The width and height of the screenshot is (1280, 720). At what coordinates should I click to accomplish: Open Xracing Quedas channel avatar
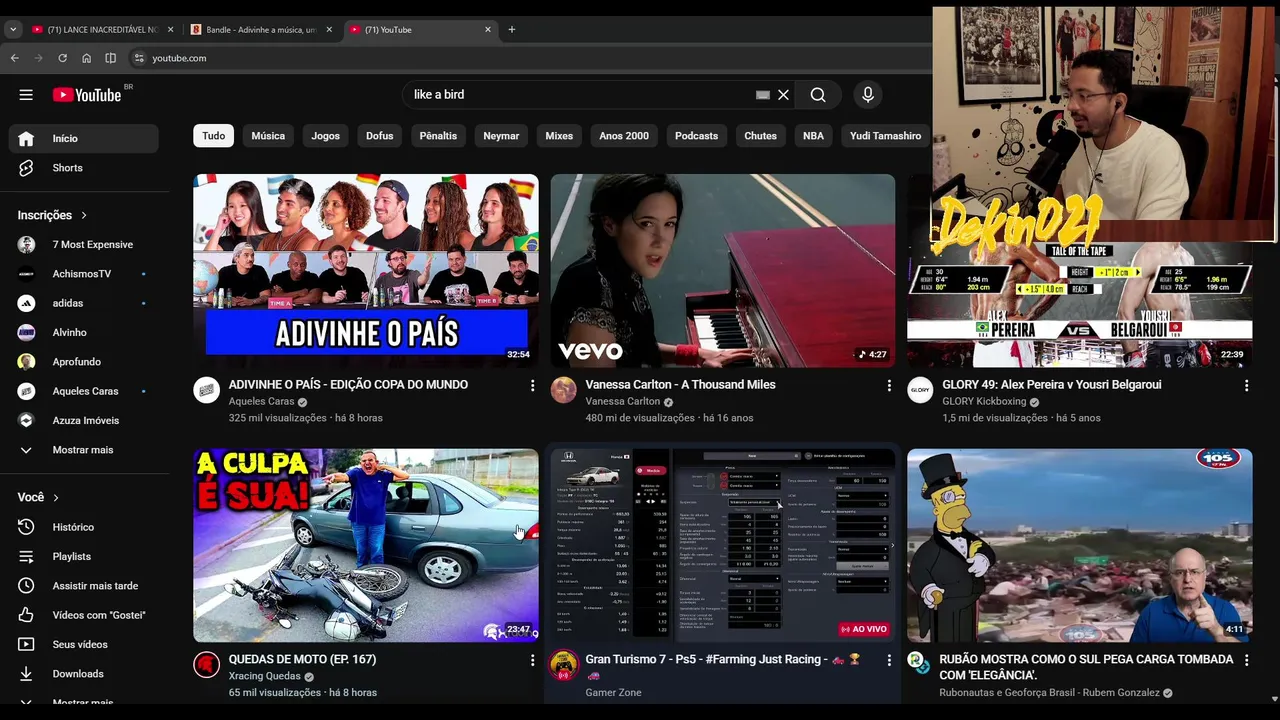tap(207, 665)
